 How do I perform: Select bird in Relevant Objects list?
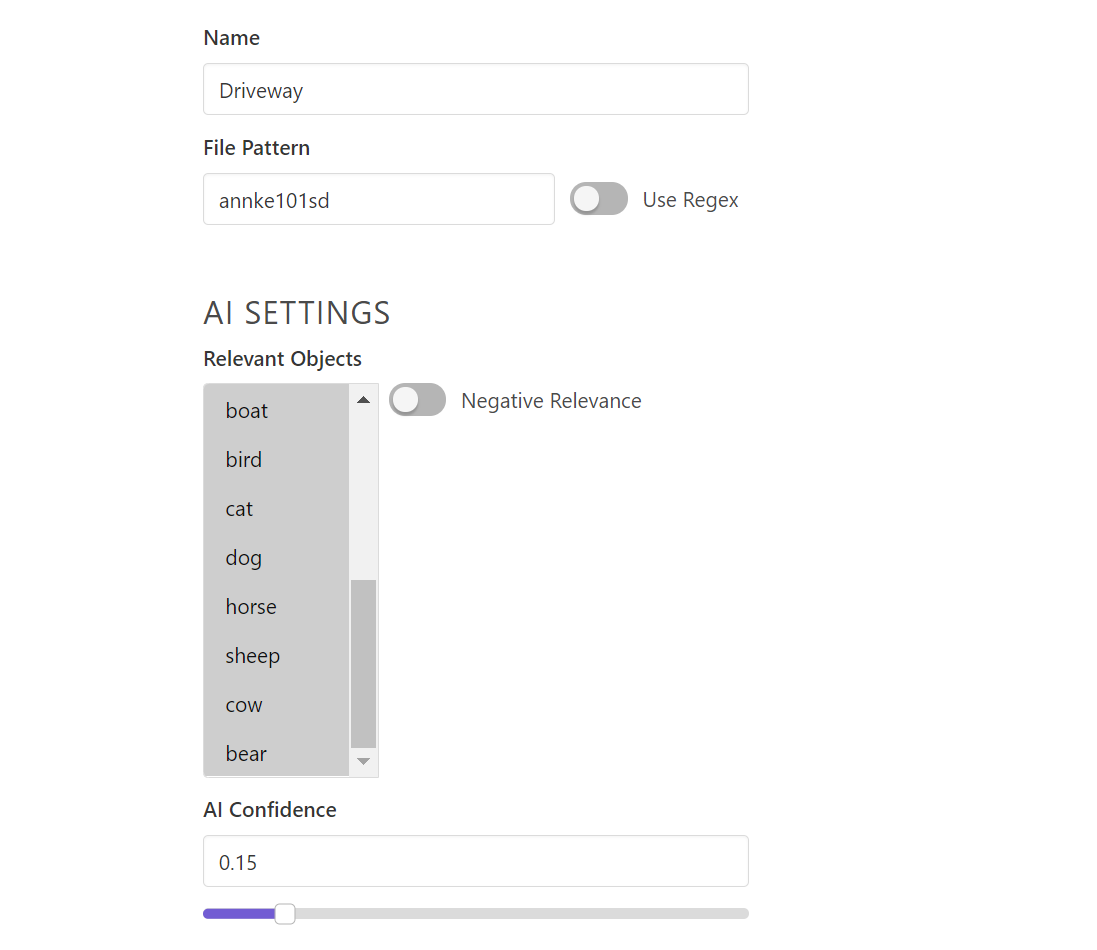276,460
